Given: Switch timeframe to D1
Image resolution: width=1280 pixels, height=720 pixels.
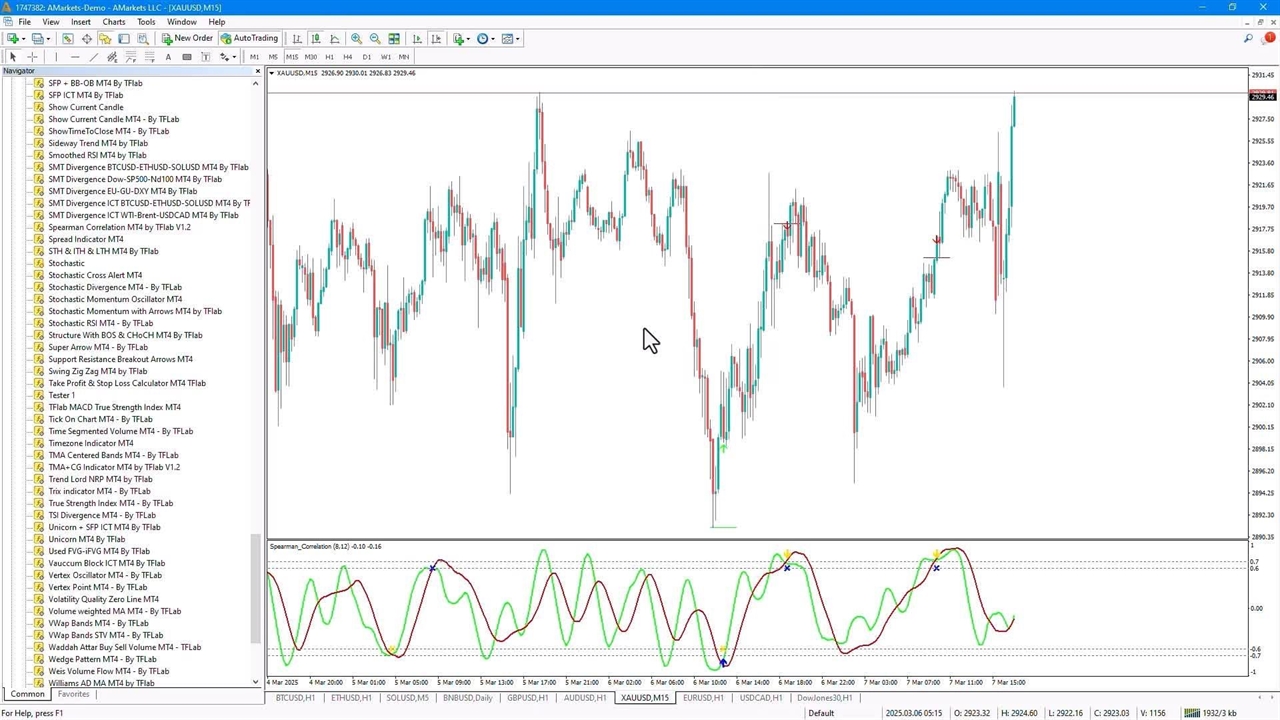Looking at the screenshot, I should 367,57.
